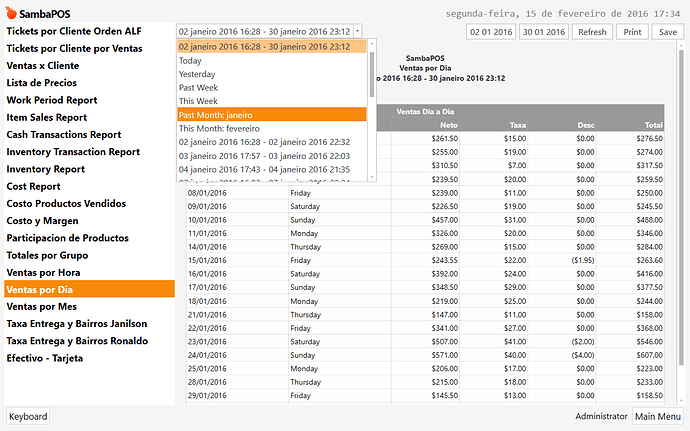
Task: Click the dropdown list scroll-down arrow
Action: pos(372,177)
